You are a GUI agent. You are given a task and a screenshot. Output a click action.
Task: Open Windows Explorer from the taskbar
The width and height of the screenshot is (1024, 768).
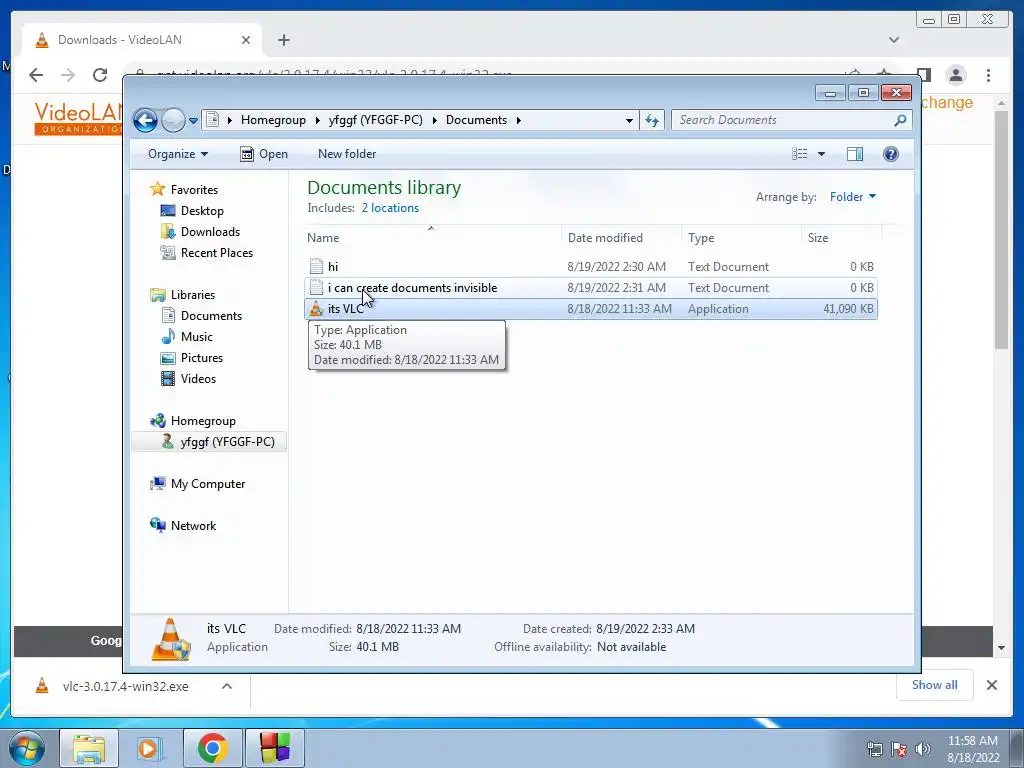pos(89,748)
